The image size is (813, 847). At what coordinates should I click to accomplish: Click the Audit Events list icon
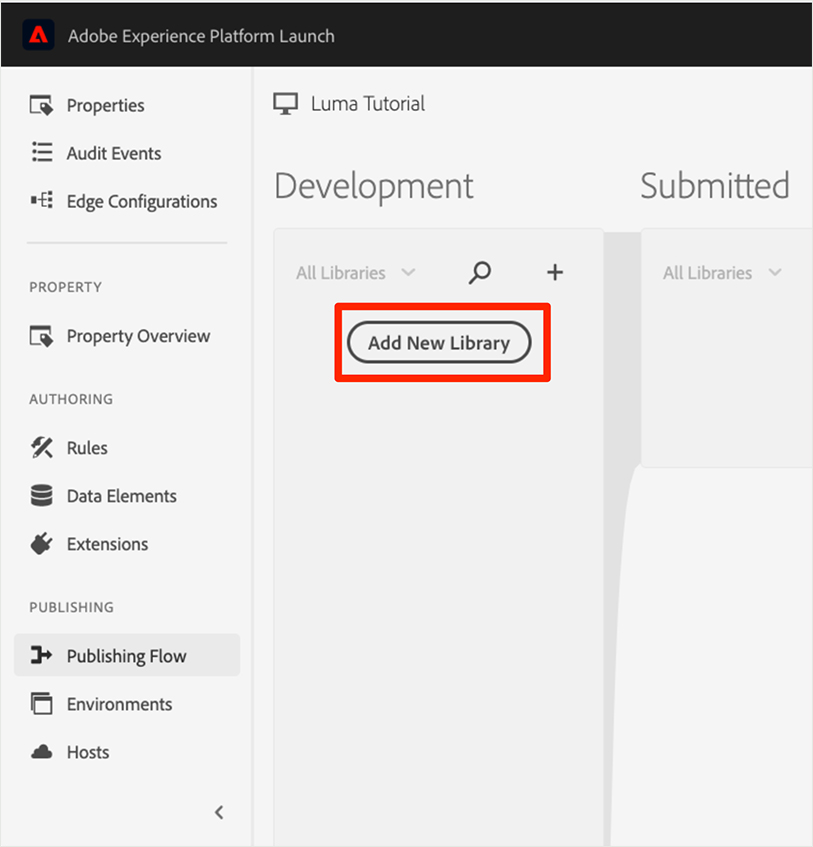42,152
